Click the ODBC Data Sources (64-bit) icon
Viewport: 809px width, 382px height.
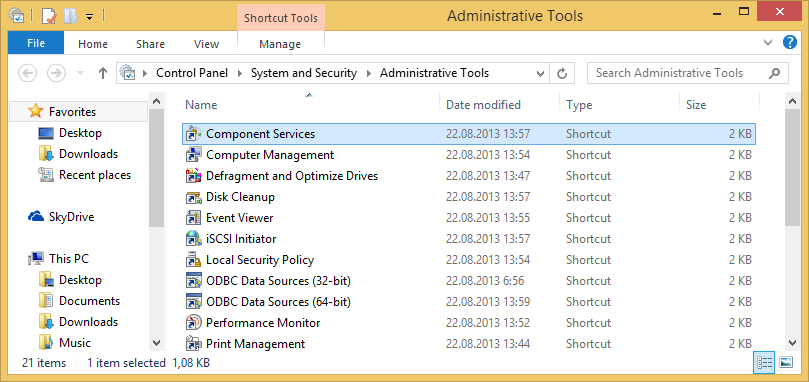193,302
